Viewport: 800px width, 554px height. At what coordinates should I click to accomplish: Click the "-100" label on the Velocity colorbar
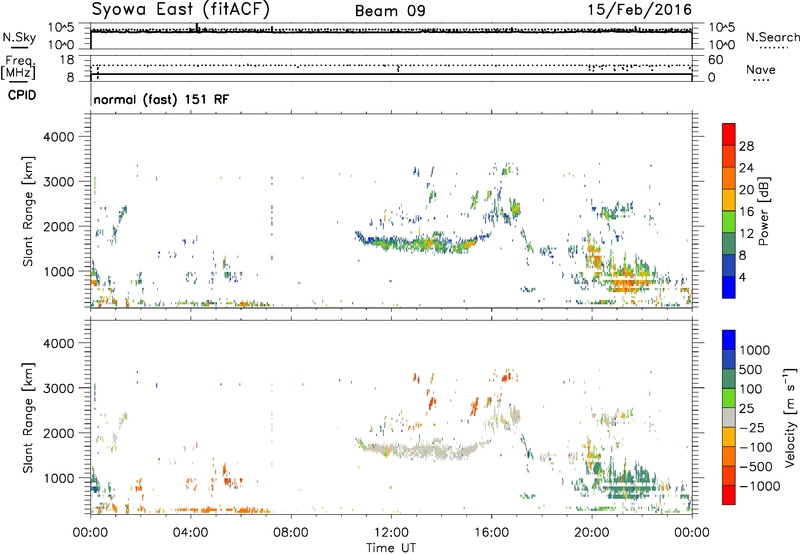756,447
